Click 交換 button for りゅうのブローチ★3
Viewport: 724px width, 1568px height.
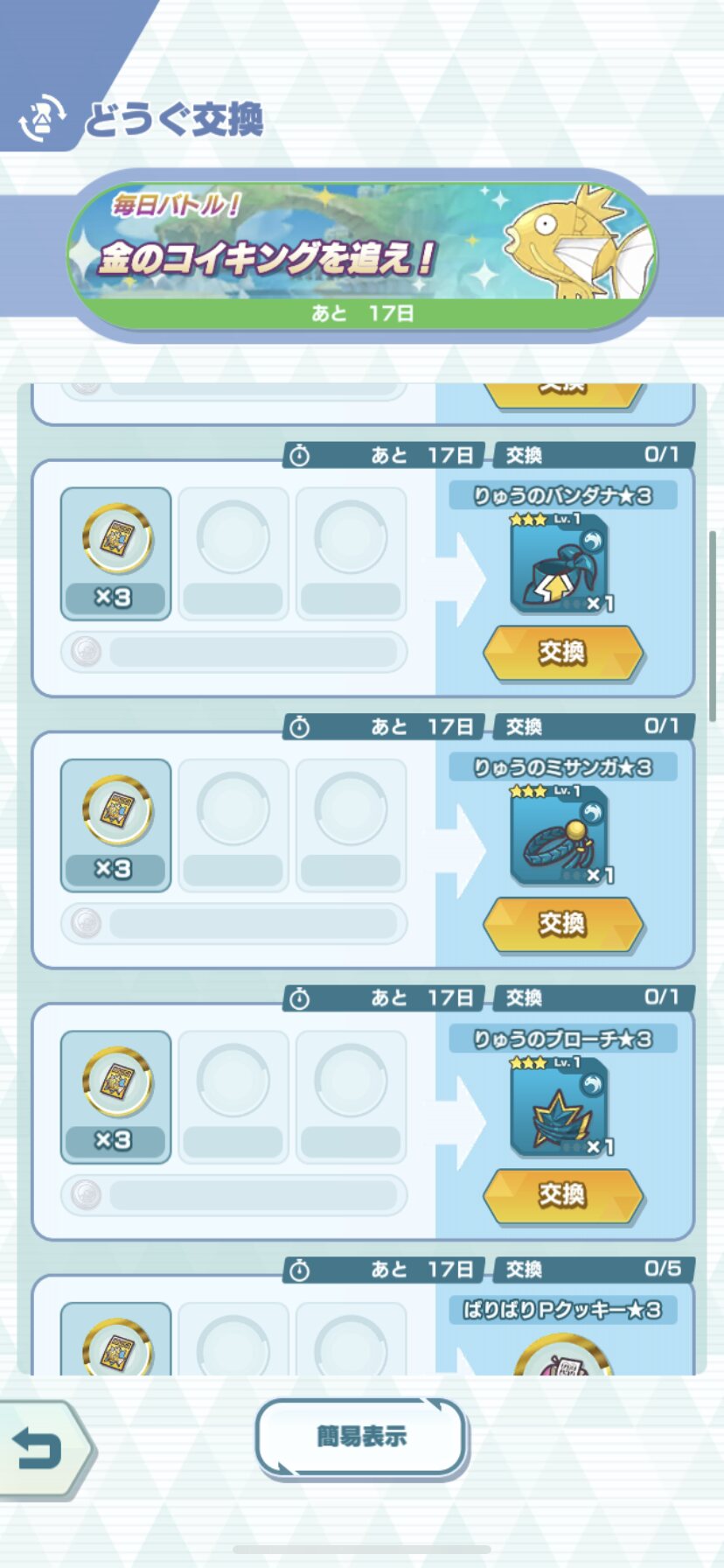click(562, 1194)
